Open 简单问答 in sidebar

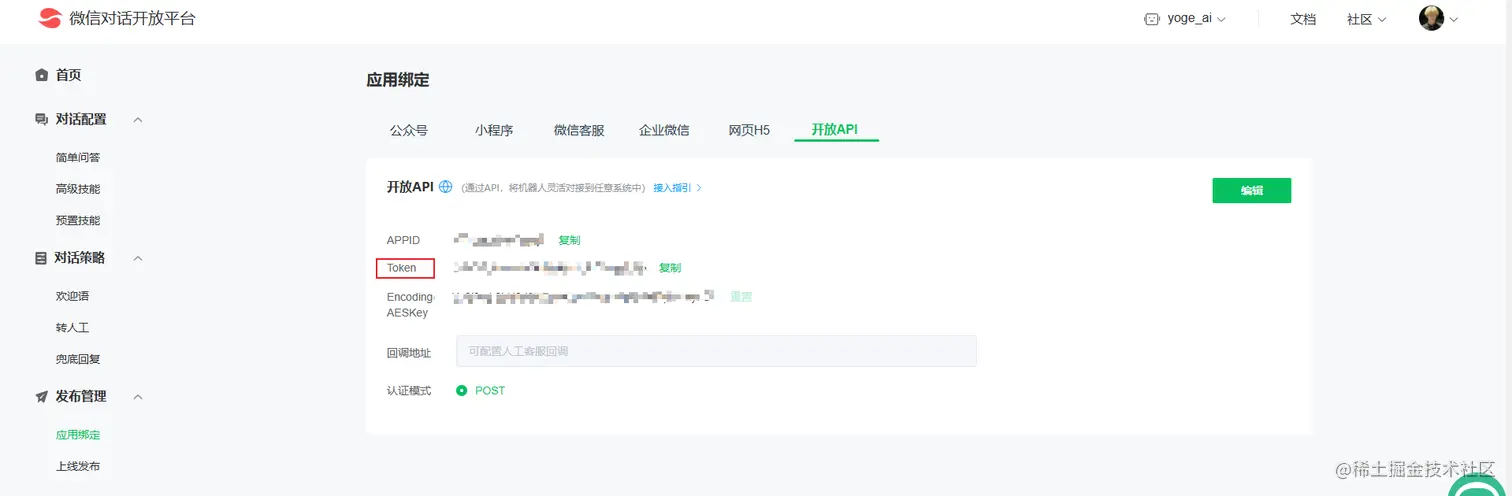tap(78, 157)
